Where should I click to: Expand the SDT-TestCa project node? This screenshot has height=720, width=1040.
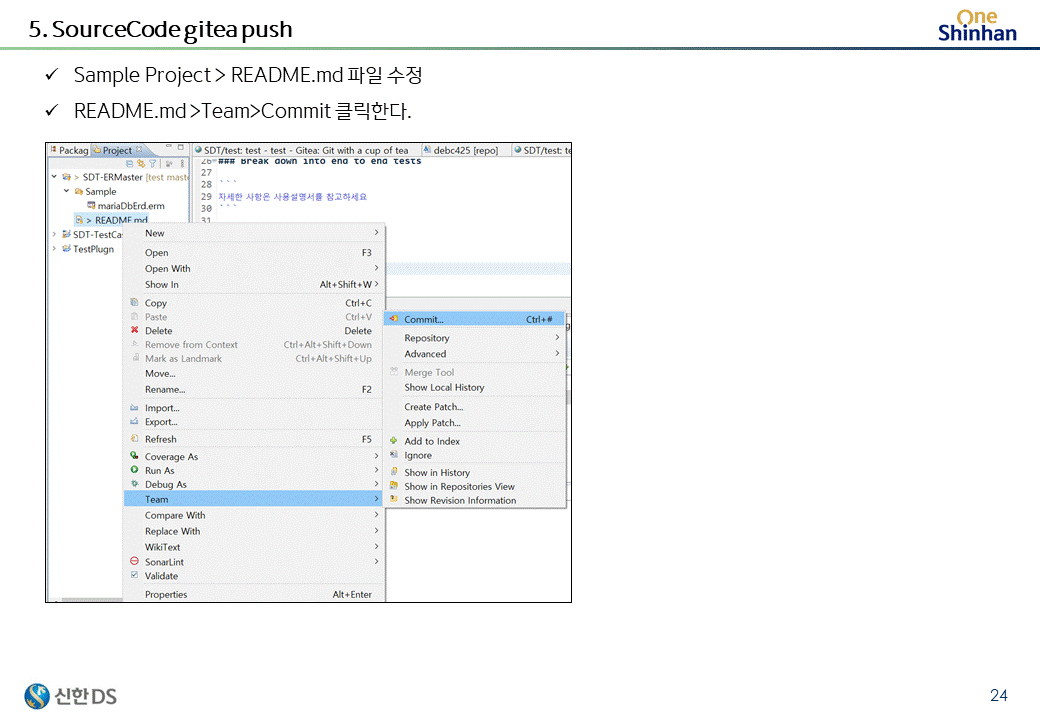click(54, 234)
